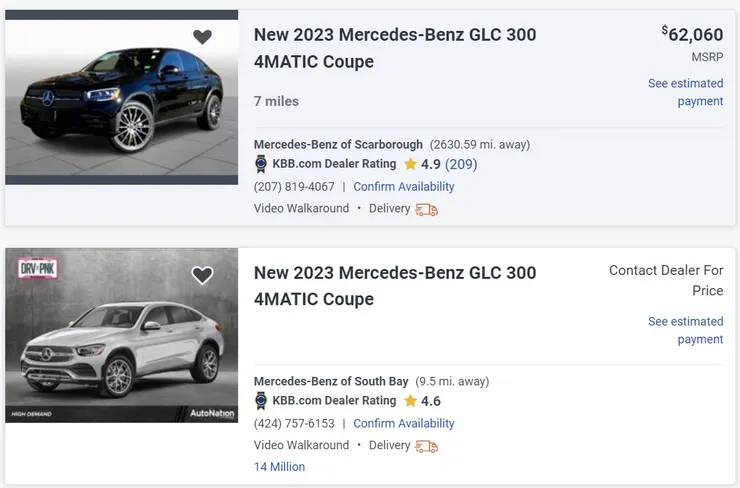
Task: Confirm Availability at Mercedes-Benz of Scarborough
Action: (x=404, y=187)
